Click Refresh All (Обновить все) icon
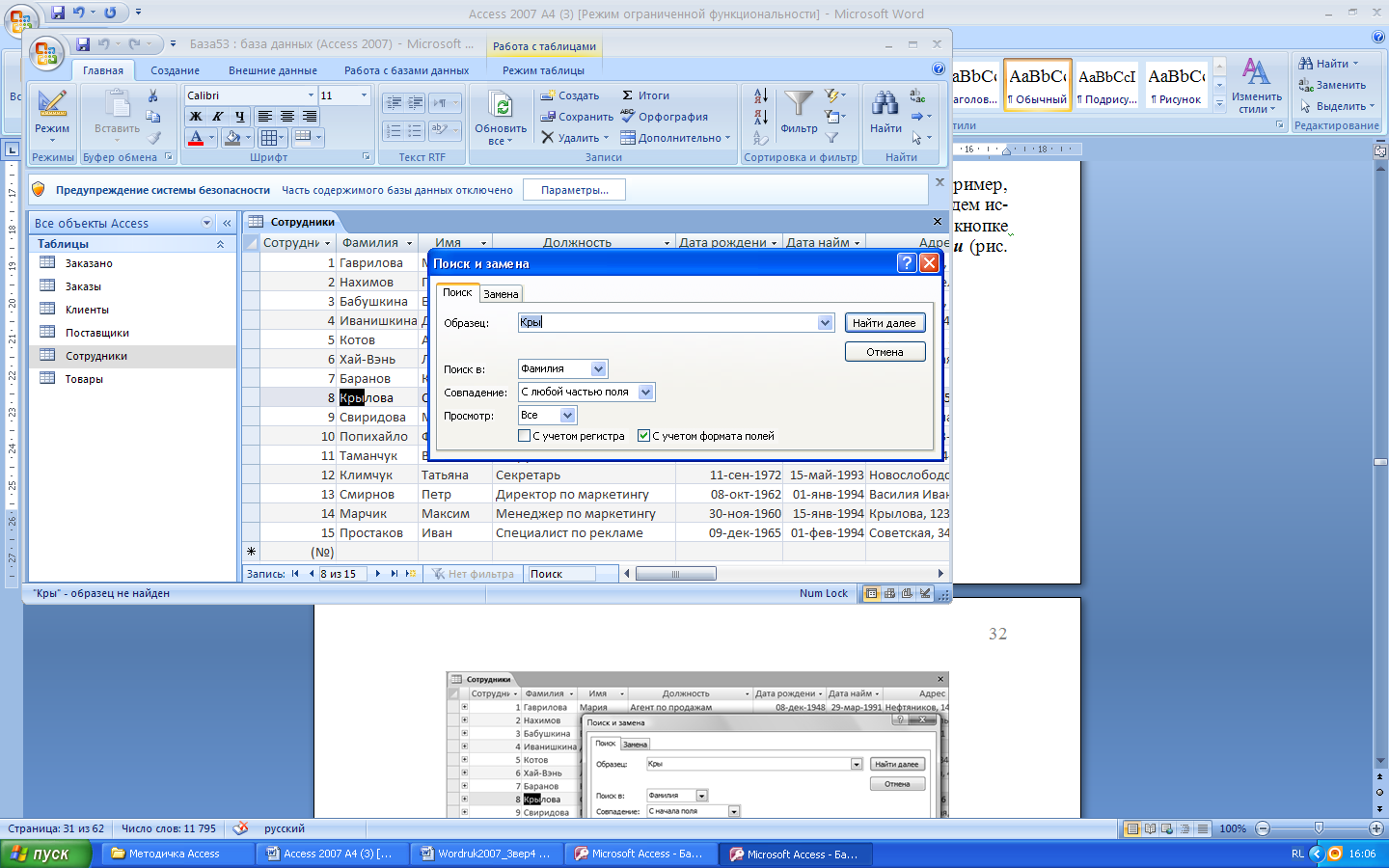The width and height of the screenshot is (1389, 868). 501,106
